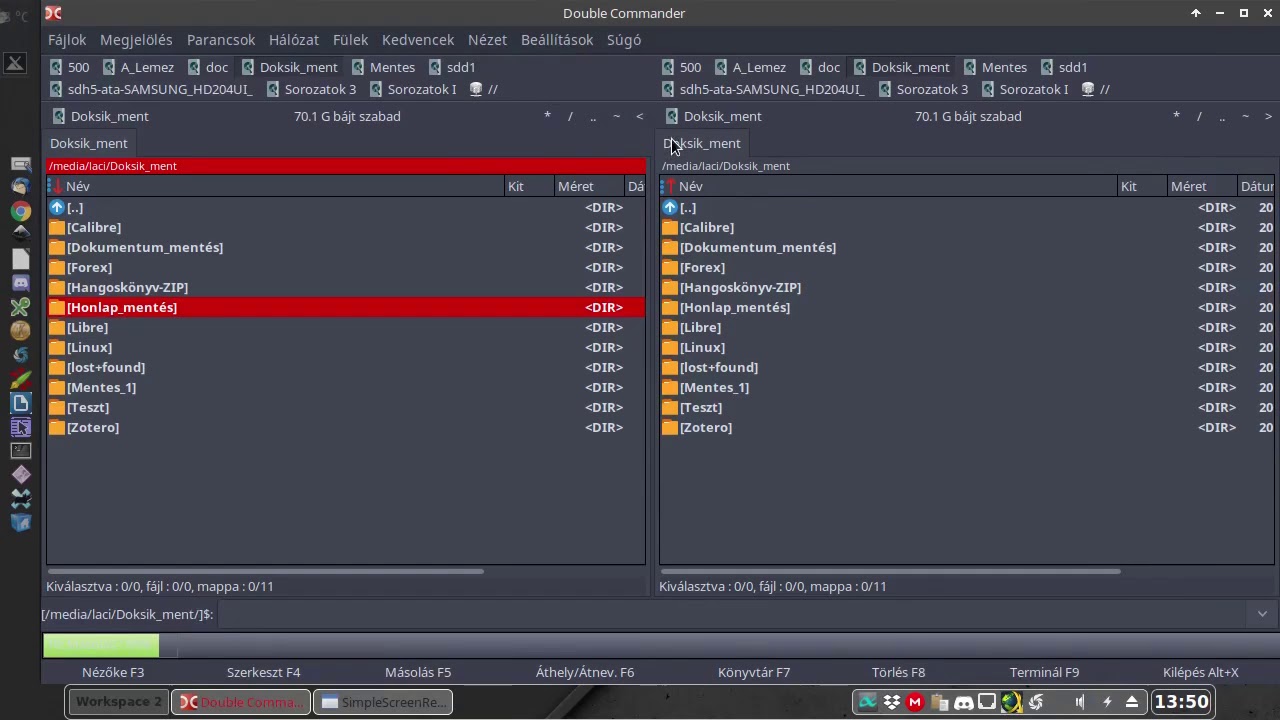Viewport: 1280px width, 720px height.
Task: Switch right panel to A_Lemez drive
Action: (x=750, y=67)
